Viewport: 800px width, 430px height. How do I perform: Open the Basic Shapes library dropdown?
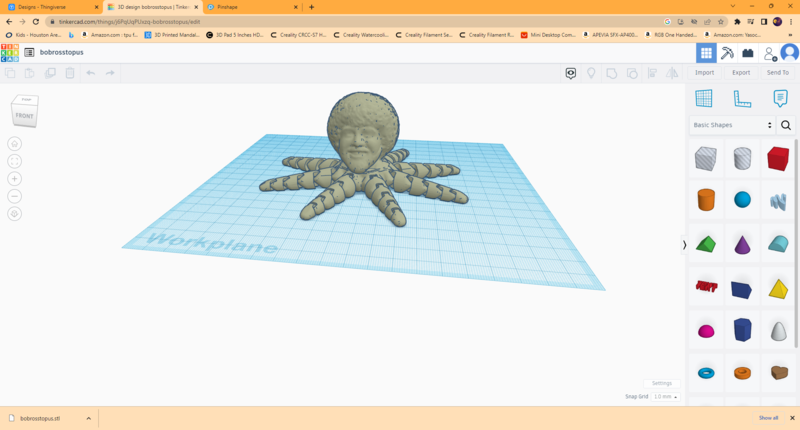pos(732,125)
